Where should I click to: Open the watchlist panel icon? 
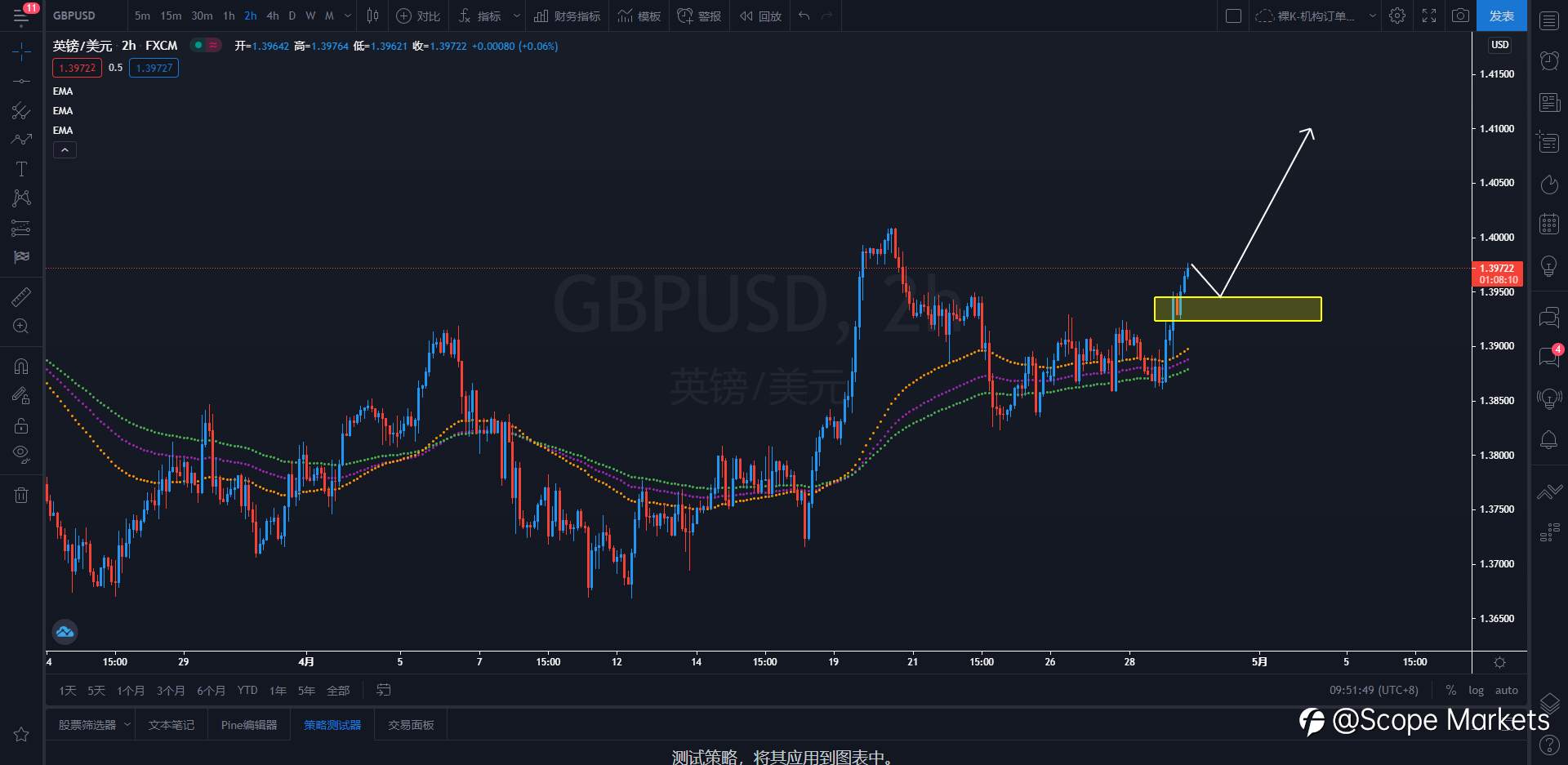tap(1549, 20)
